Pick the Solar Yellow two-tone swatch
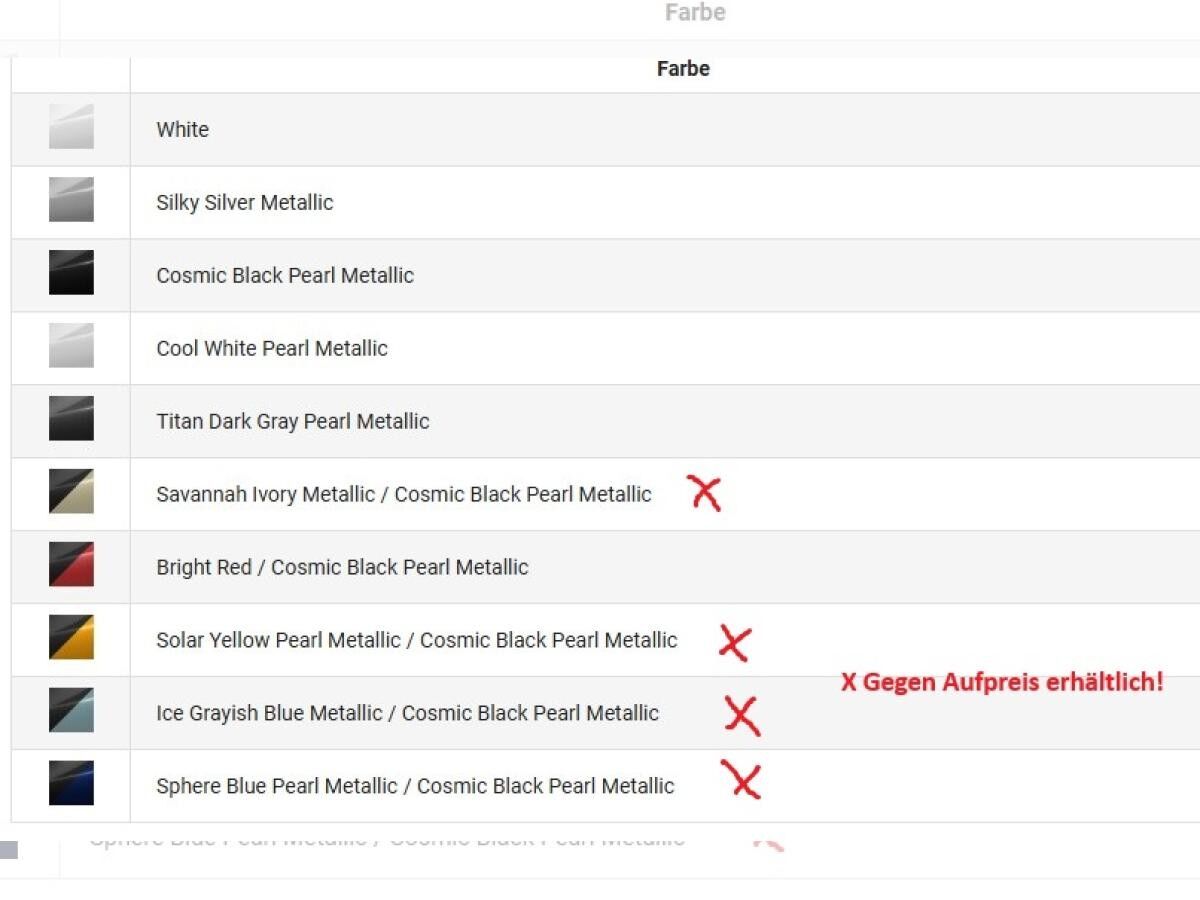The width and height of the screenshot is (1200, 900). (71, 638)
